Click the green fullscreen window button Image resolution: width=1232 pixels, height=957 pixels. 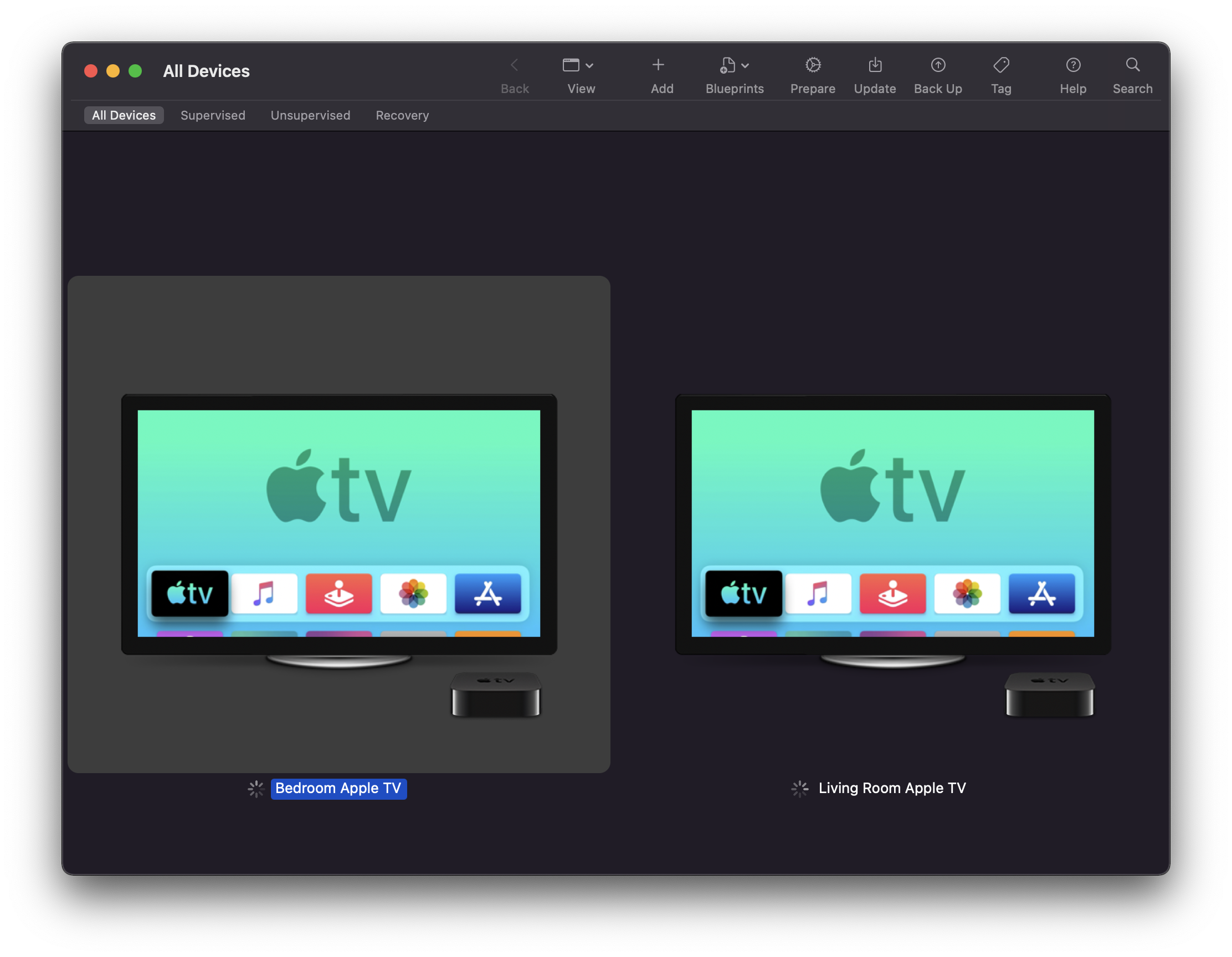pyautogui.click(x=135, y=71)
